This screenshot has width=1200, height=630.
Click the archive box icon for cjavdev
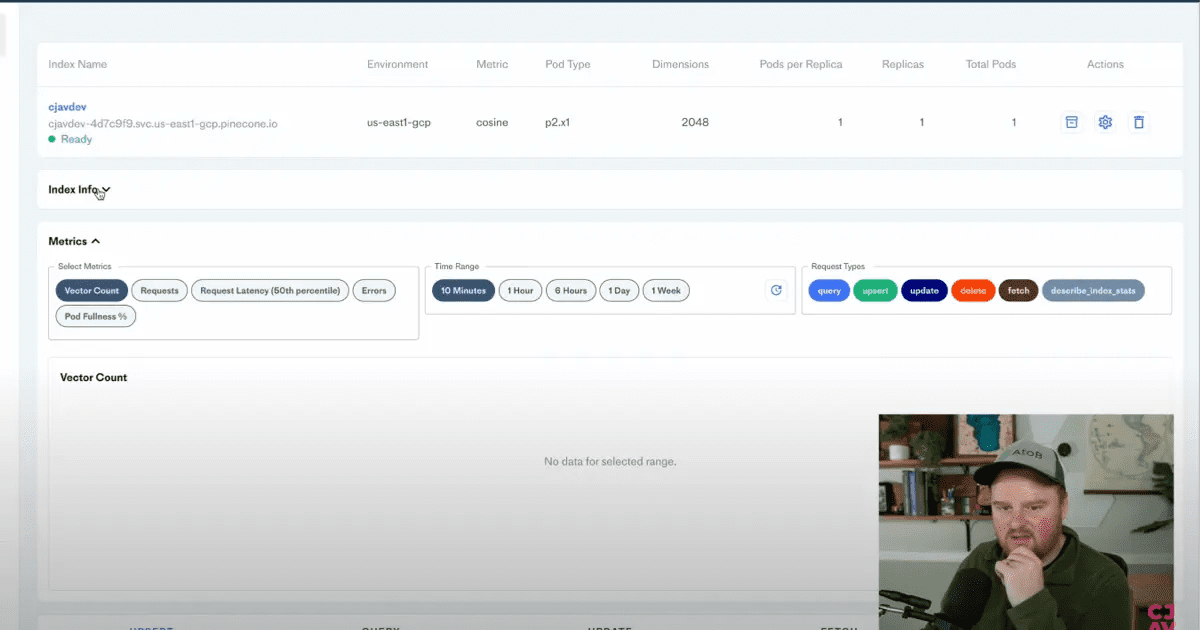1071,122
